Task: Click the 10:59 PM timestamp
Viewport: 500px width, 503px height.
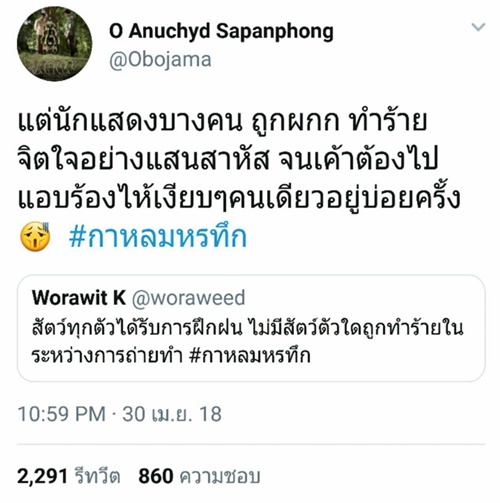Action: 62,414
